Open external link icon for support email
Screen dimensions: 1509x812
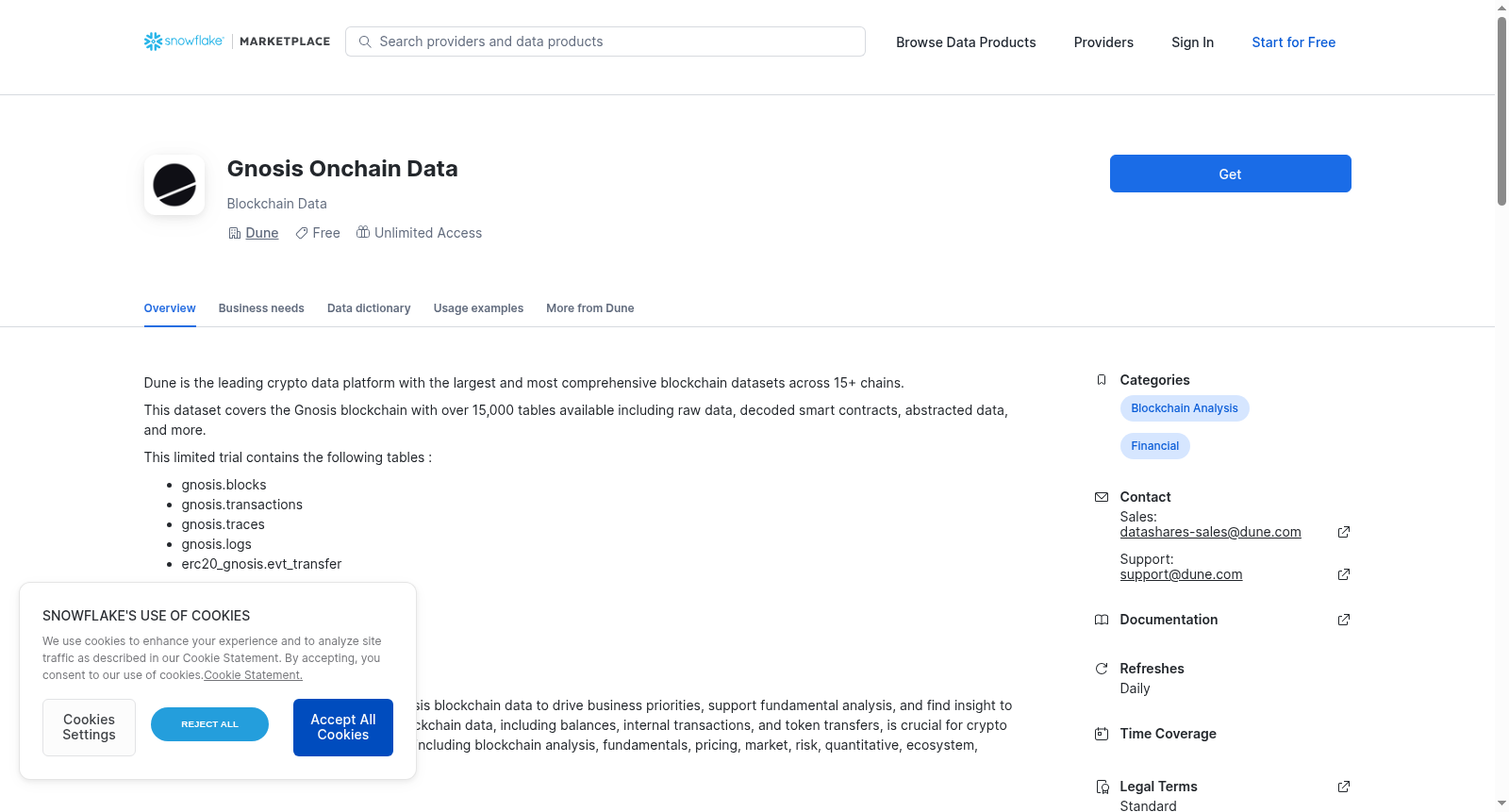pos(1344,574)
